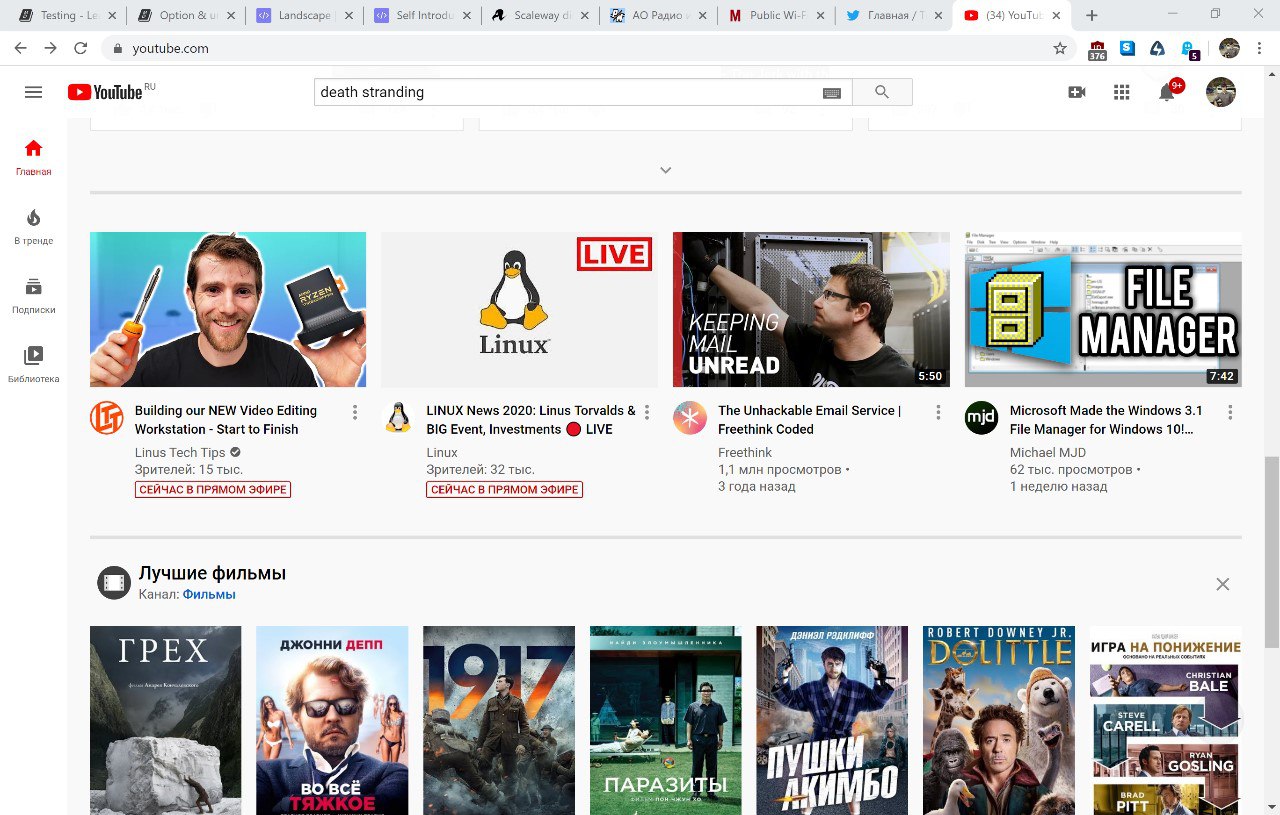1280x815 pixels.
Task: Open Chrome profile avatar in toolbar
Action: [x=1229, y=48]
